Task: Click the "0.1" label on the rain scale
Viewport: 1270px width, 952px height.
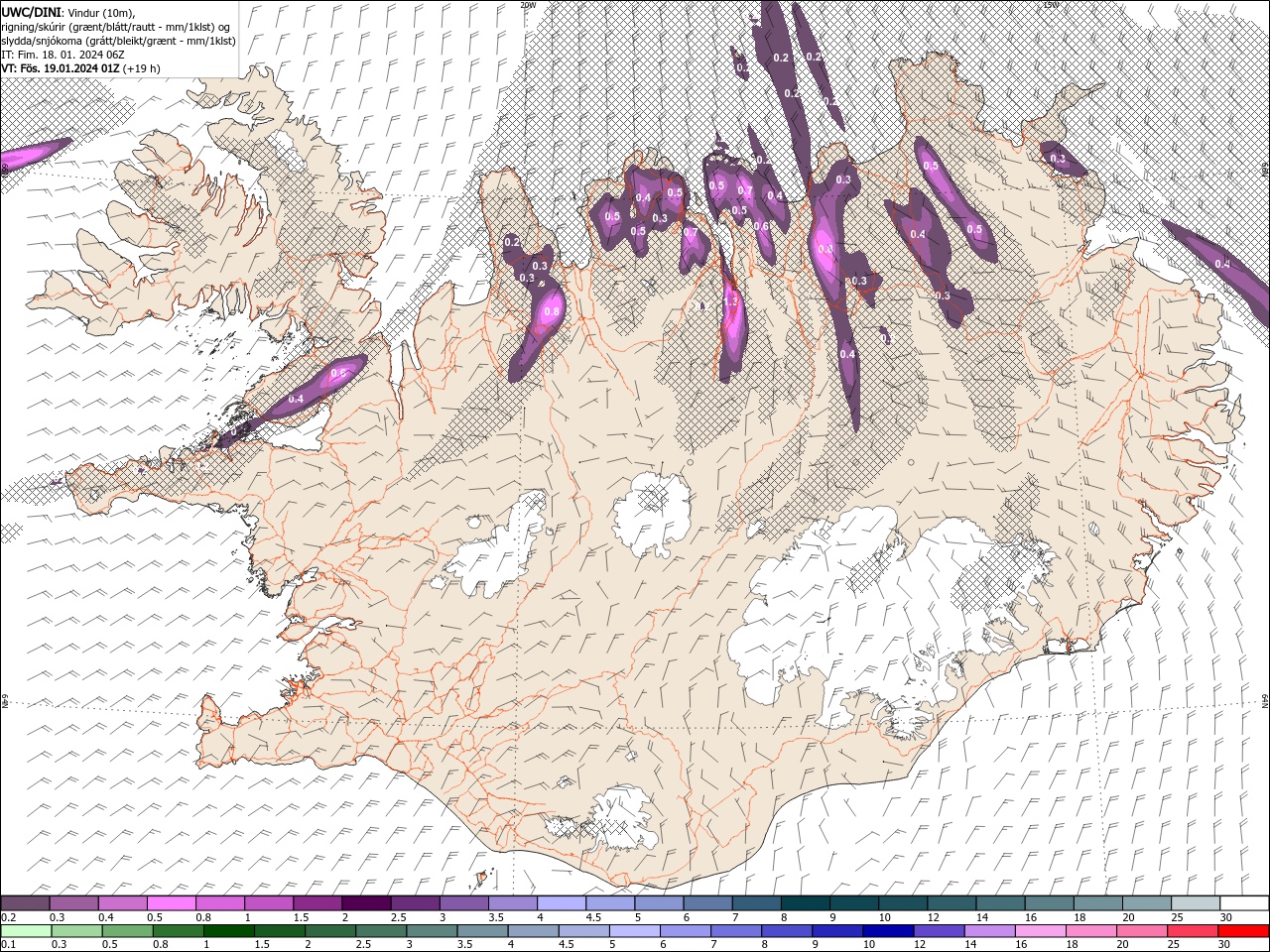Action: click(8, 945)
